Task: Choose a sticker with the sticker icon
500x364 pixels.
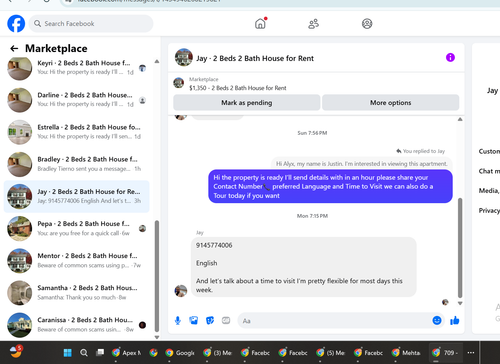Action: tap(210, 321)
